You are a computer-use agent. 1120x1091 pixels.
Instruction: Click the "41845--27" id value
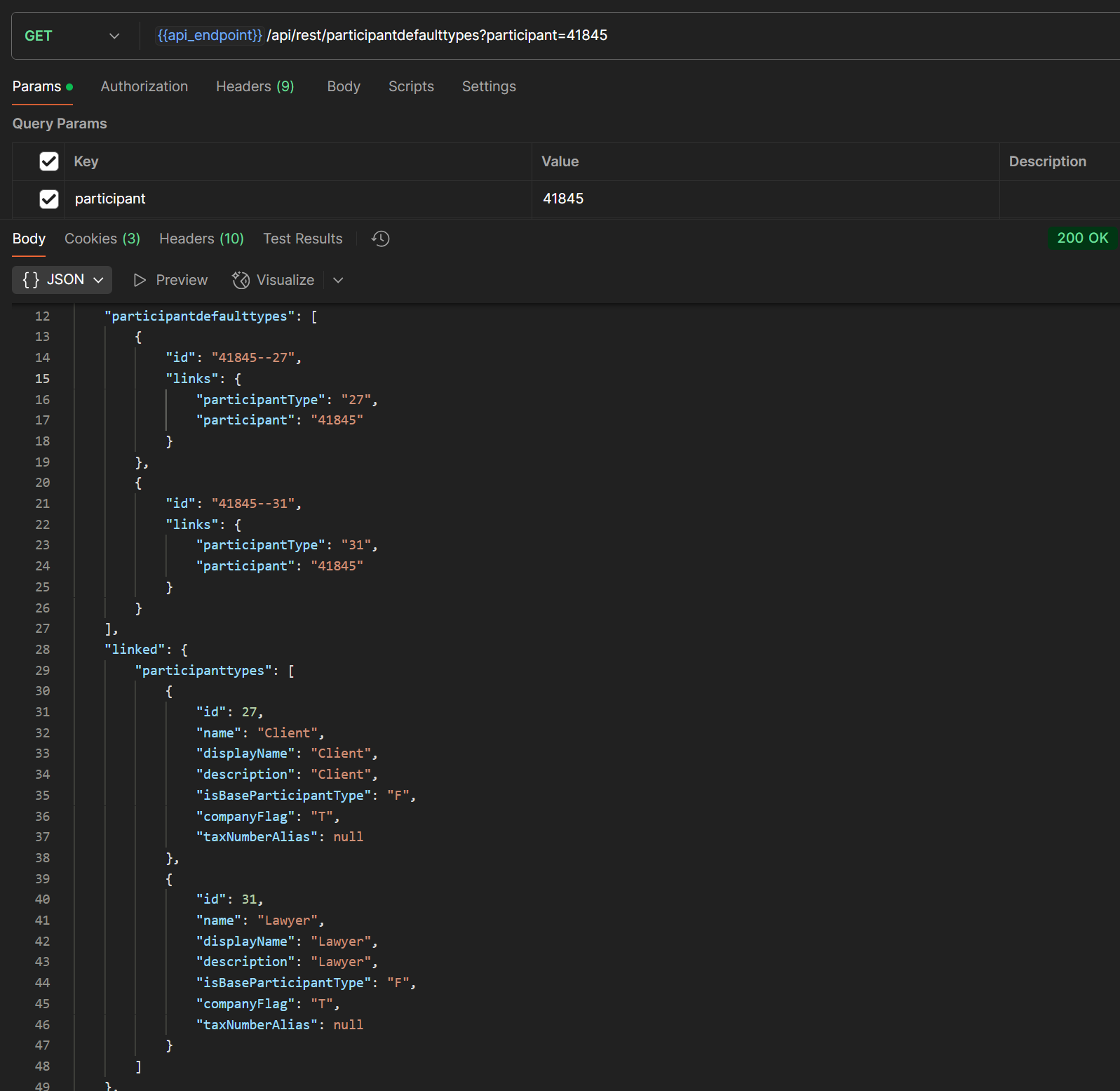[253, 358]
